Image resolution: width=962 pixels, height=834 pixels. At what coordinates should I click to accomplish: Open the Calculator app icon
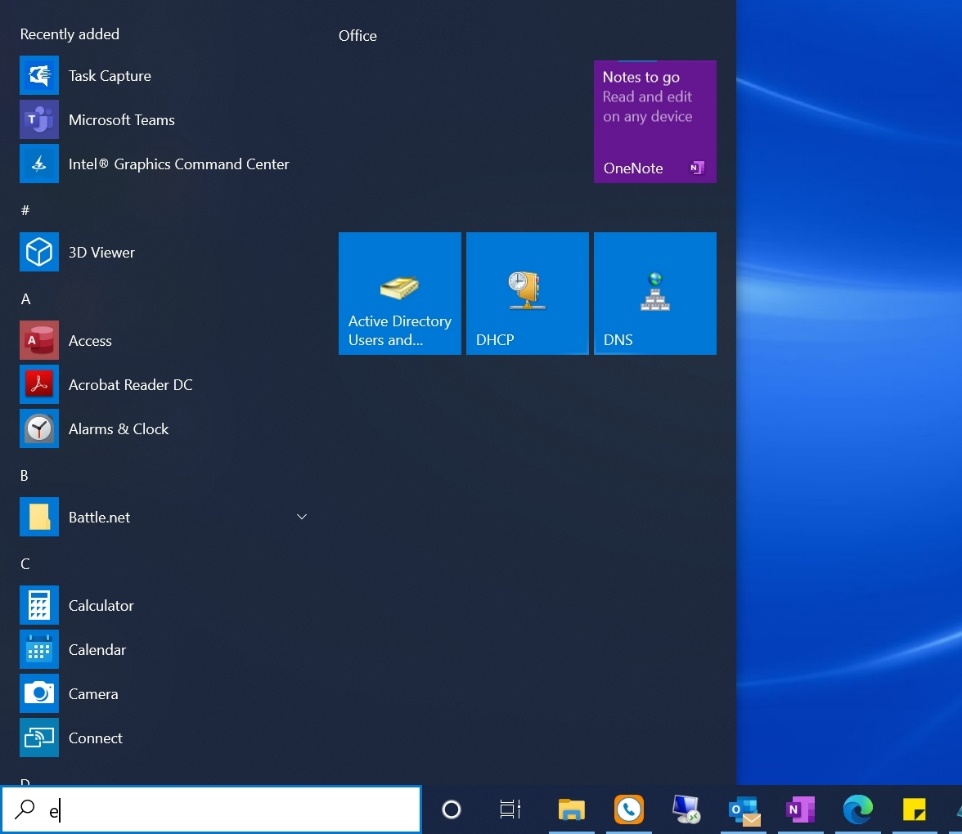tap(39, 605)
